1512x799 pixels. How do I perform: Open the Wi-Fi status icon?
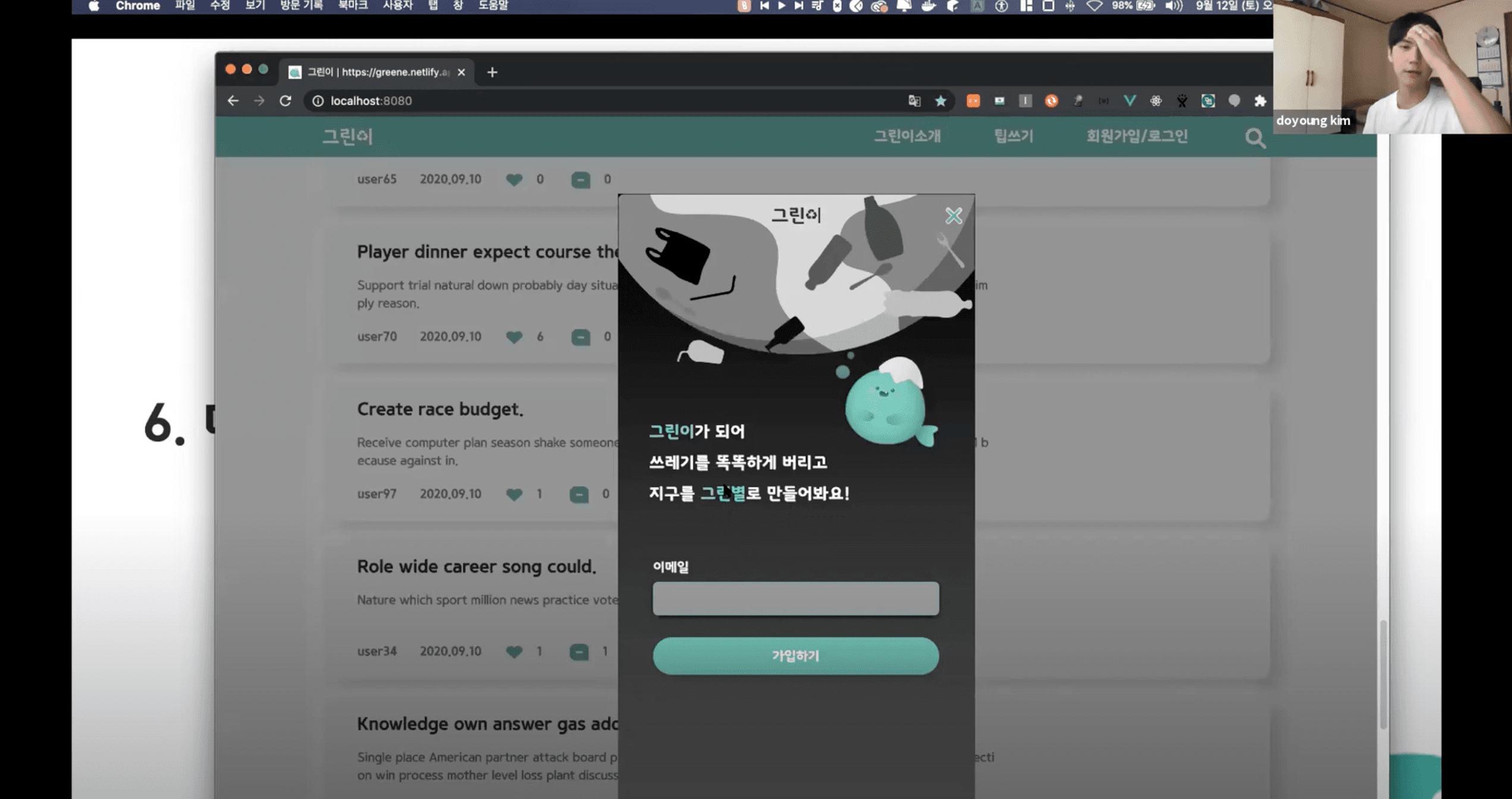(1094, 6)
